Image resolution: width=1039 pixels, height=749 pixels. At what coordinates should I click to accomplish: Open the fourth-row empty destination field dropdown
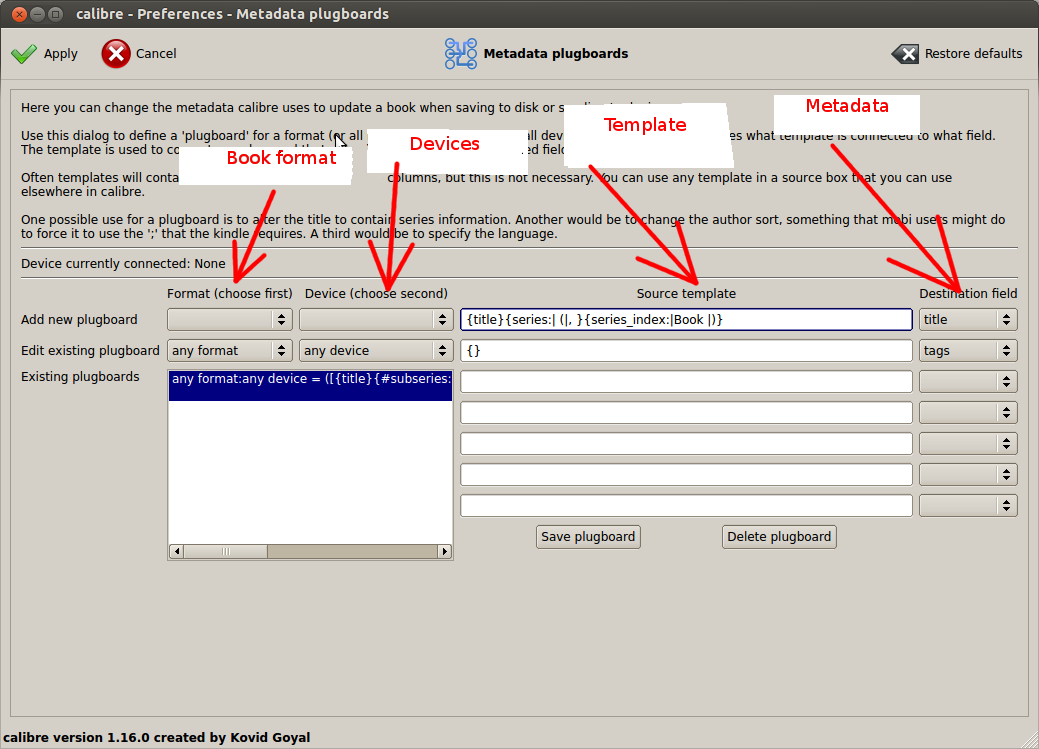[x=967, y=413]
